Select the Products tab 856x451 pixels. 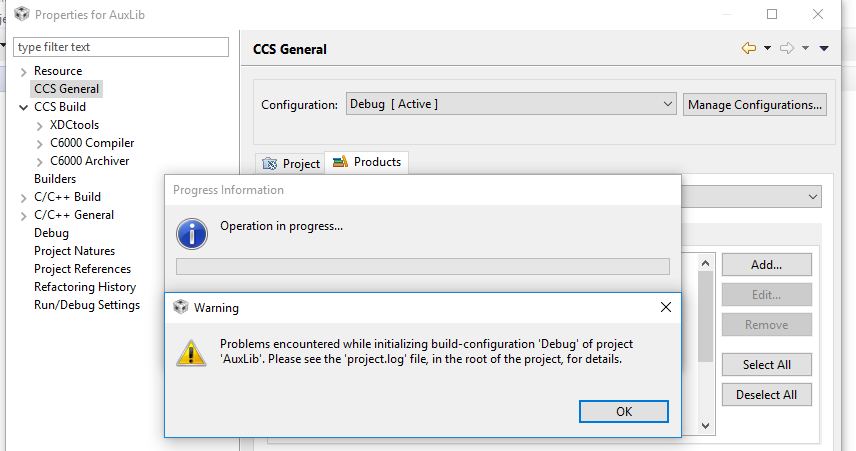pyautogui.click(x=367, y=162)
